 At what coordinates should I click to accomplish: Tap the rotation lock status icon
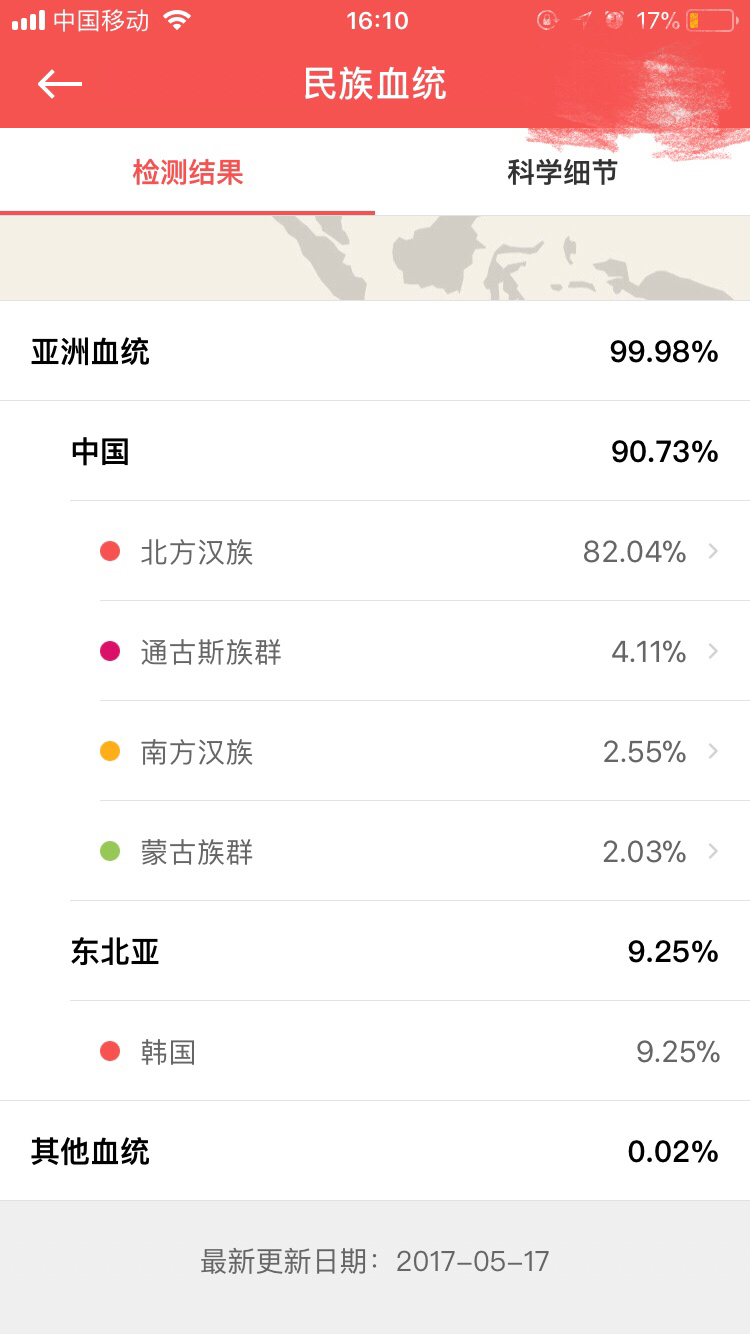[547, 20]
